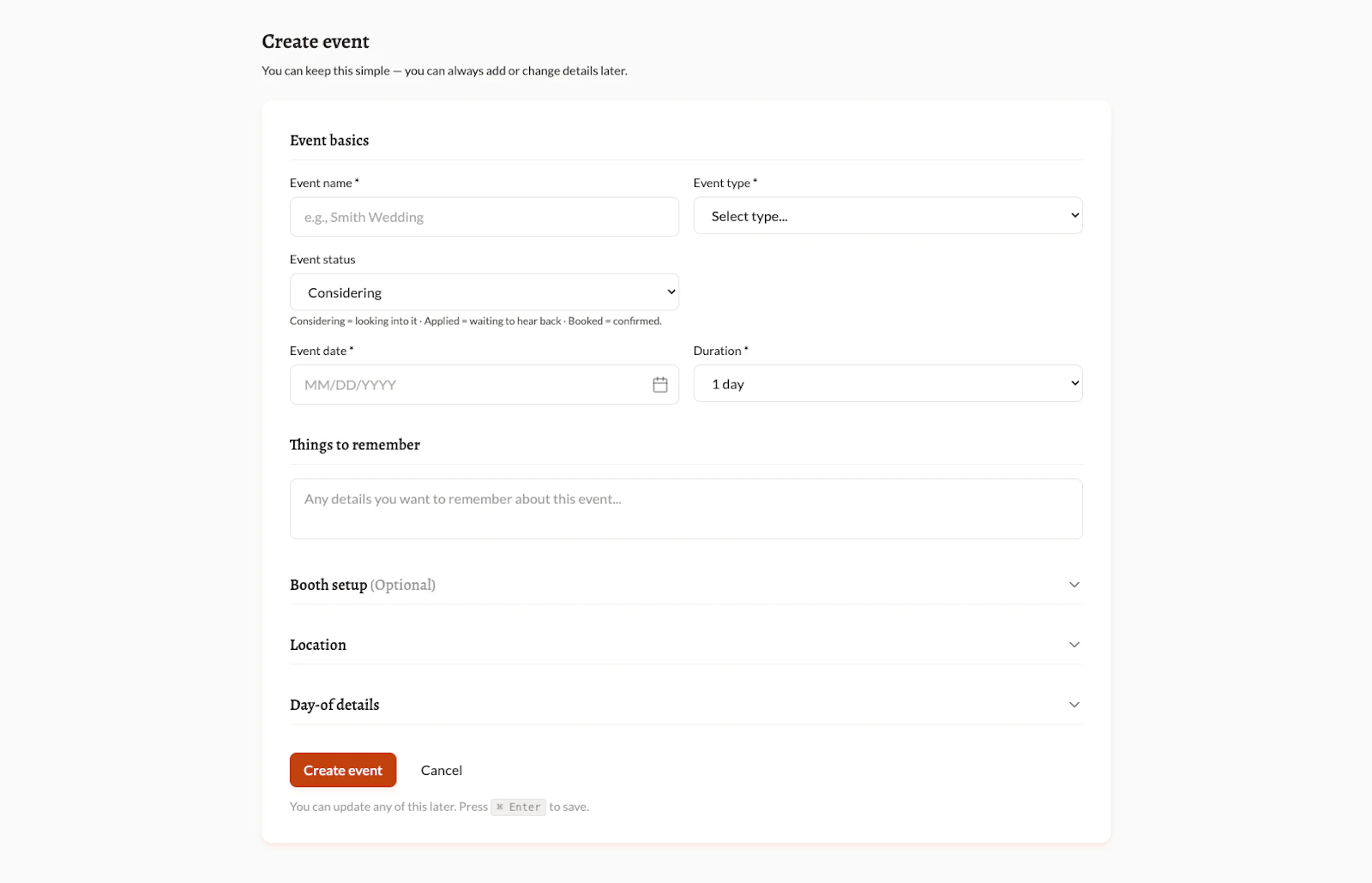The width and height of the screenshot is (1372, 883).
Task: Focus the Things to remember text area
Action: tap(686, 509)
